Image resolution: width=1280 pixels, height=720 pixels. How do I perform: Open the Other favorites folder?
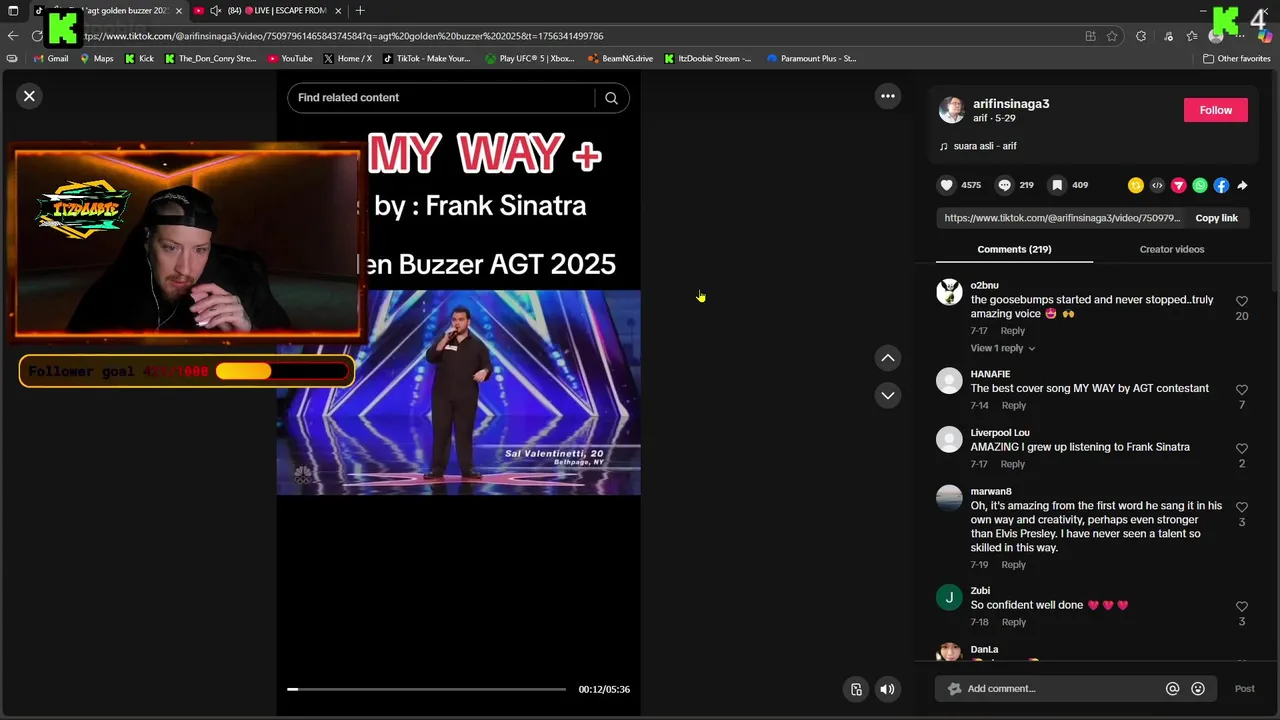point(1237,58)
